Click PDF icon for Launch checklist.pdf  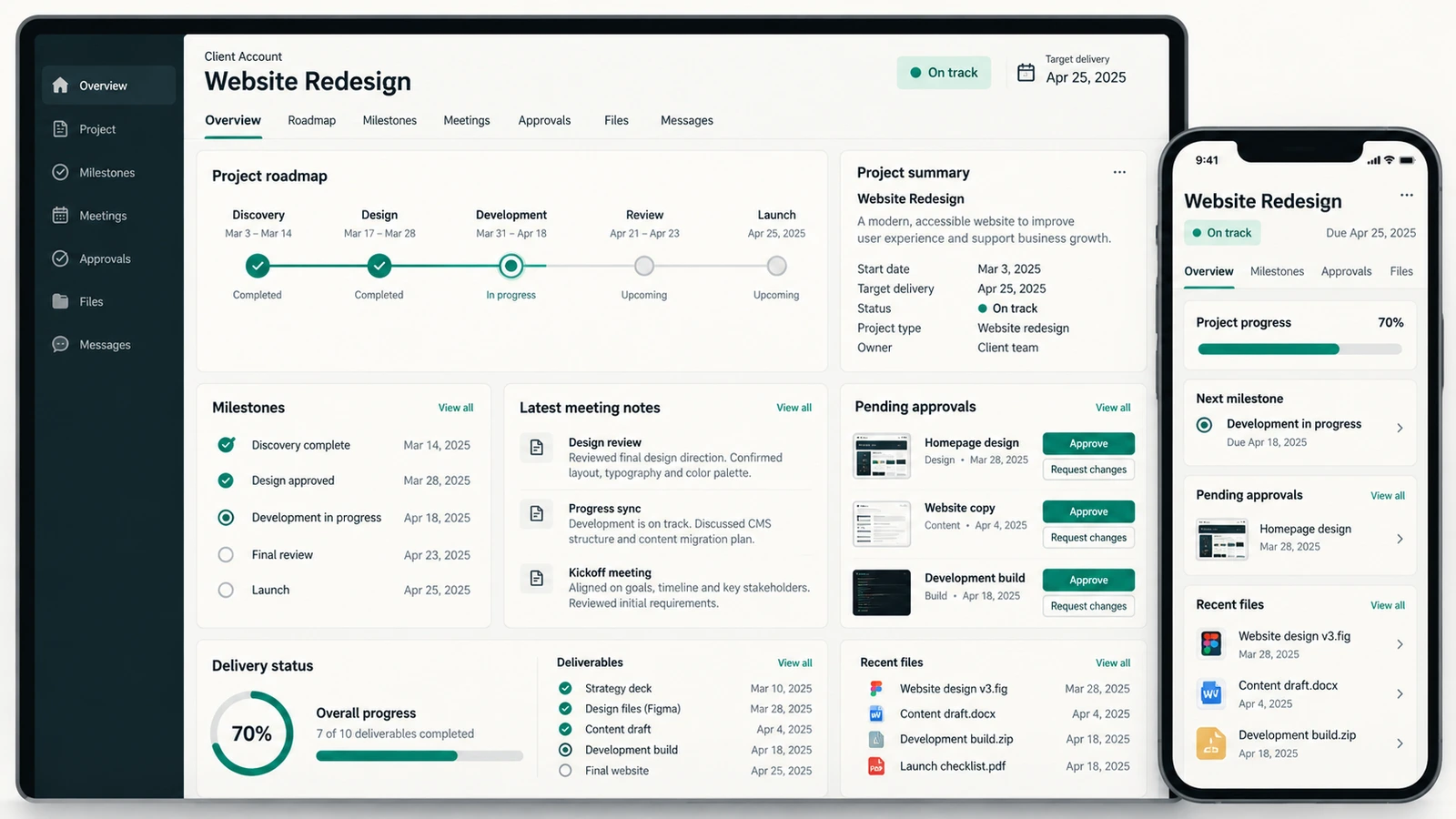(876, 766)
